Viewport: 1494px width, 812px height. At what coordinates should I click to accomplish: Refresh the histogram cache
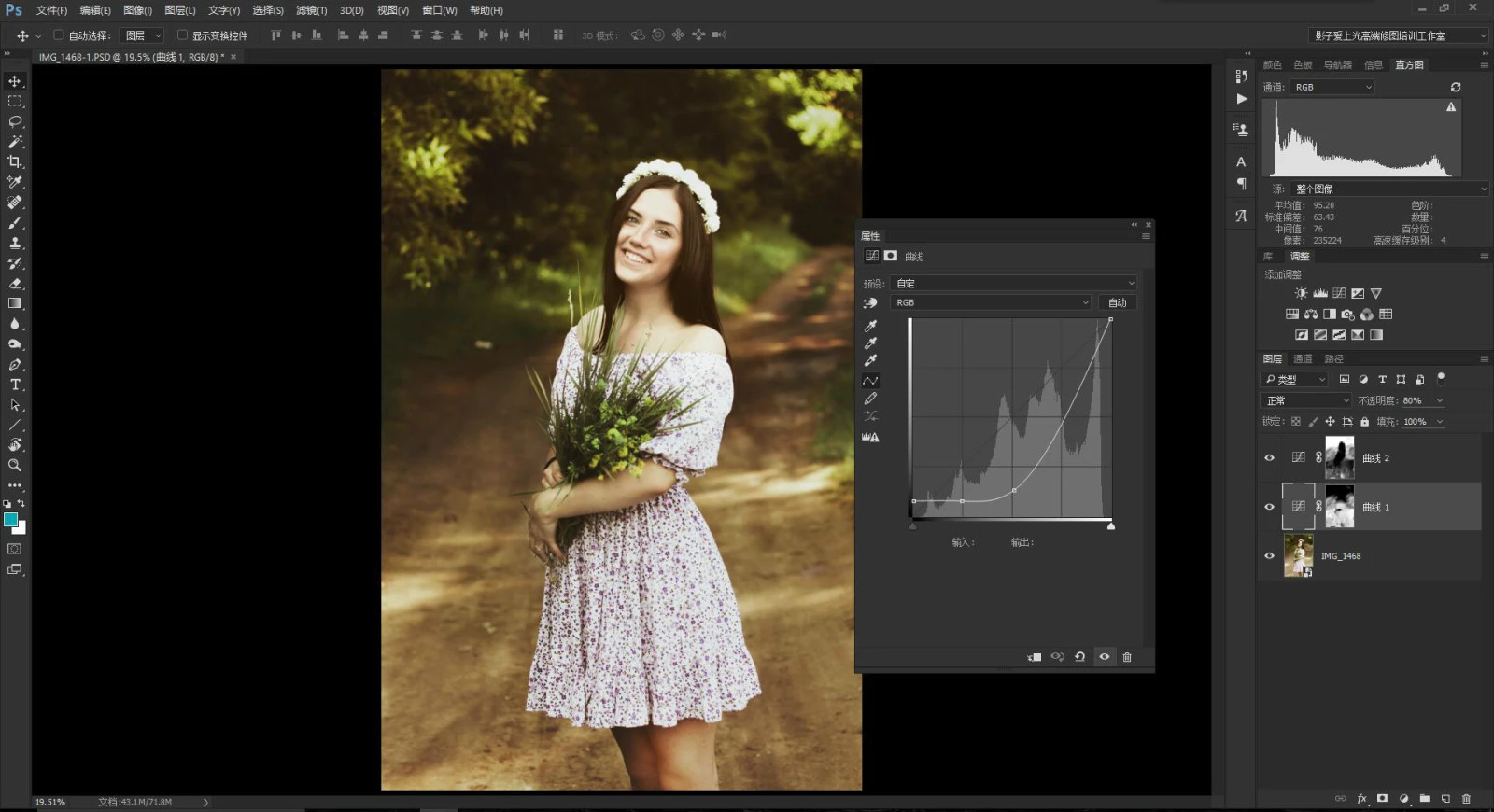click(1455, 87)
